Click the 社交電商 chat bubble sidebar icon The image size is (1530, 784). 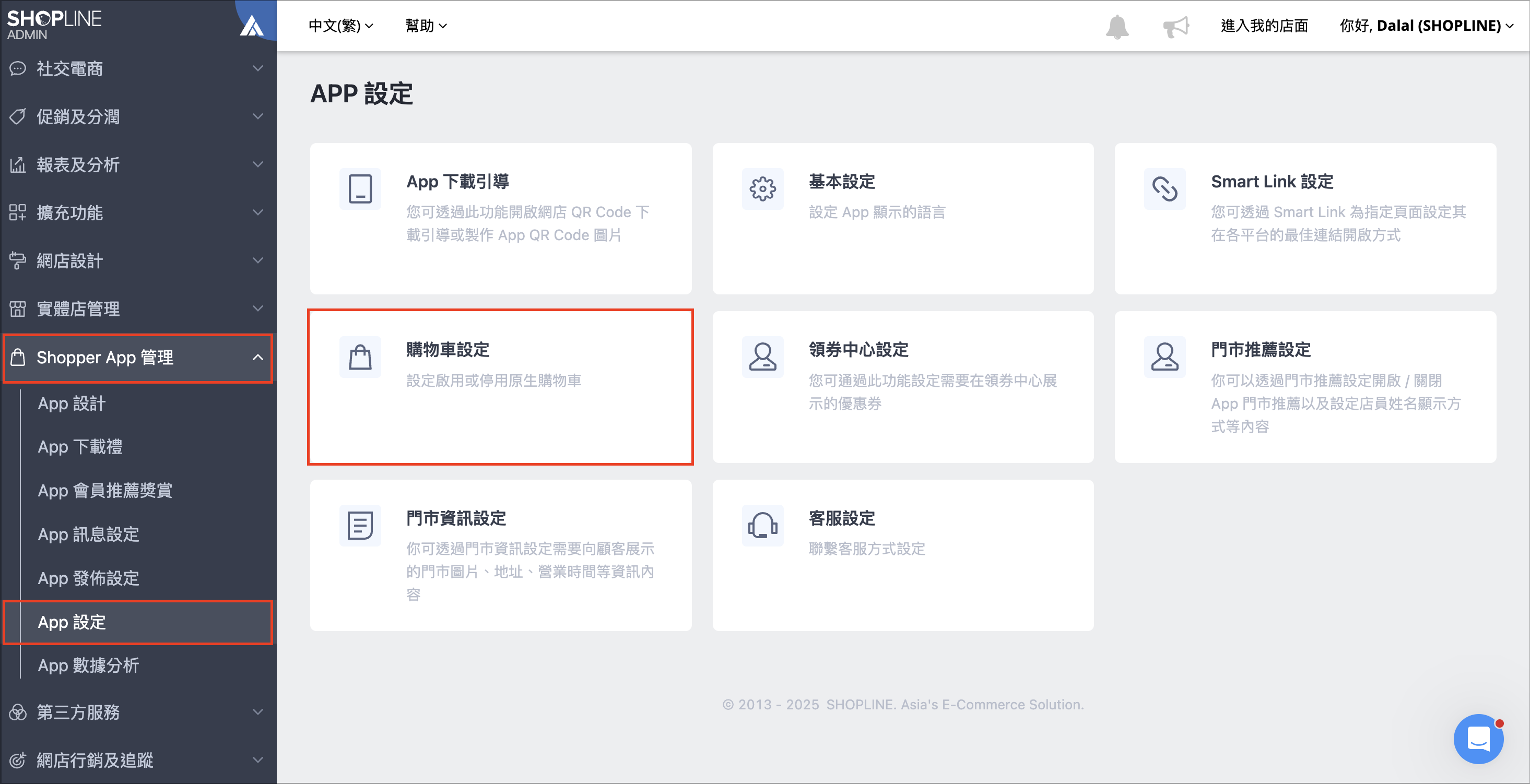point(18,68)
